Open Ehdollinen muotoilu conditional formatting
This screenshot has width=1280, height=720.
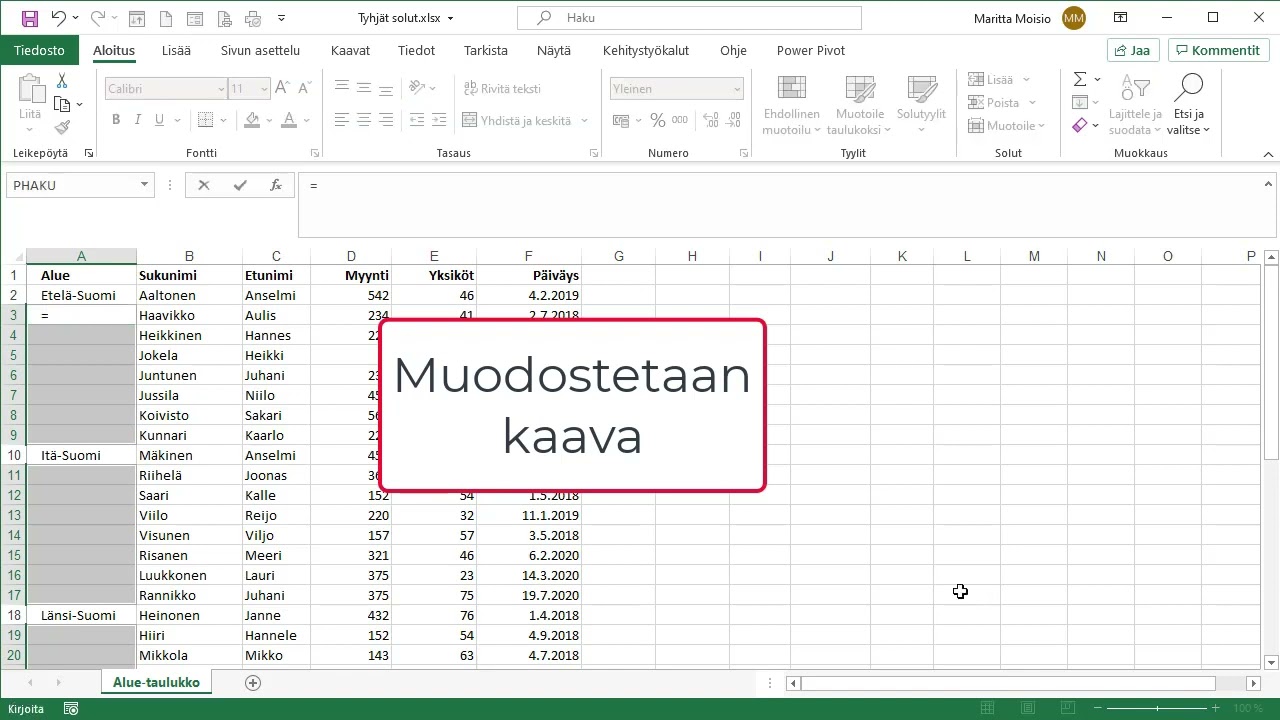[x=792, y=105]
